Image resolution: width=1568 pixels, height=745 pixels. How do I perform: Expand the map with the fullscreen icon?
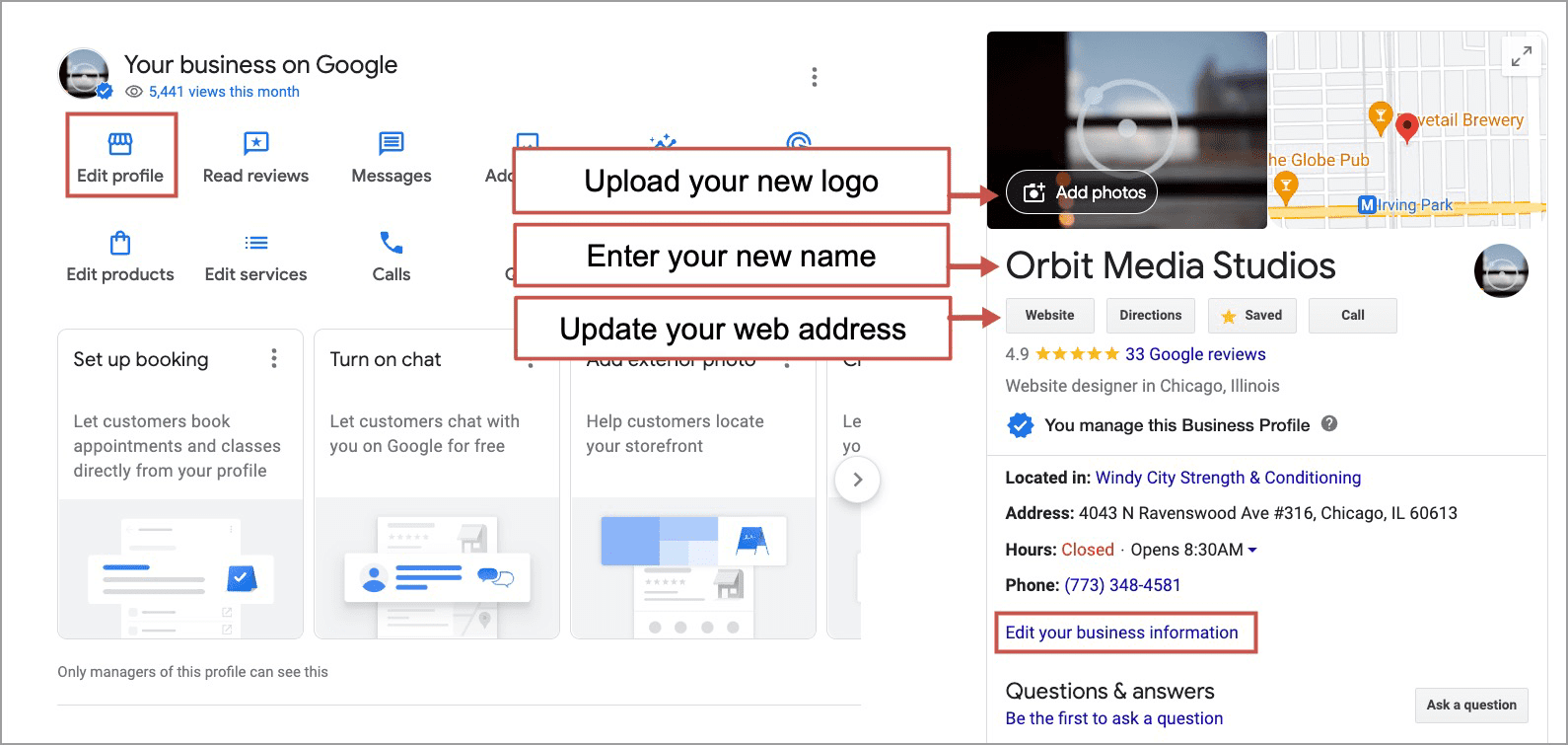point(1522,57)
